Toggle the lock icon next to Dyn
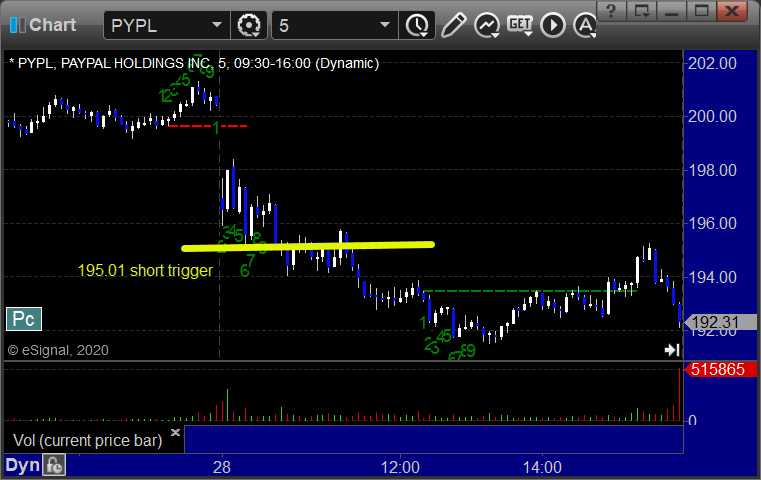 tap(54, 465)
